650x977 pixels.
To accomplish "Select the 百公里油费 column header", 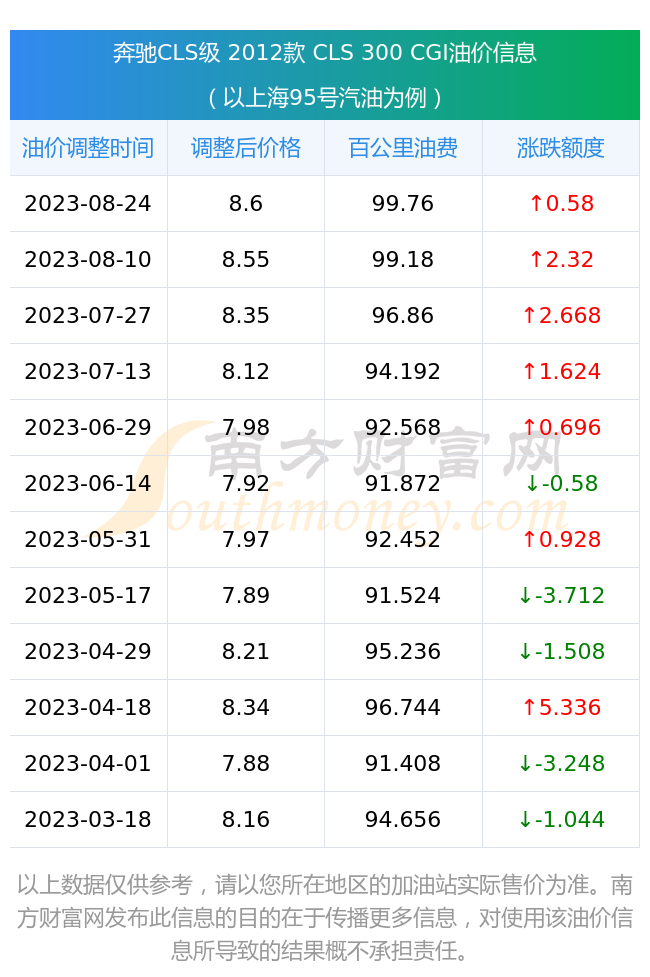I will coord(403,148).
